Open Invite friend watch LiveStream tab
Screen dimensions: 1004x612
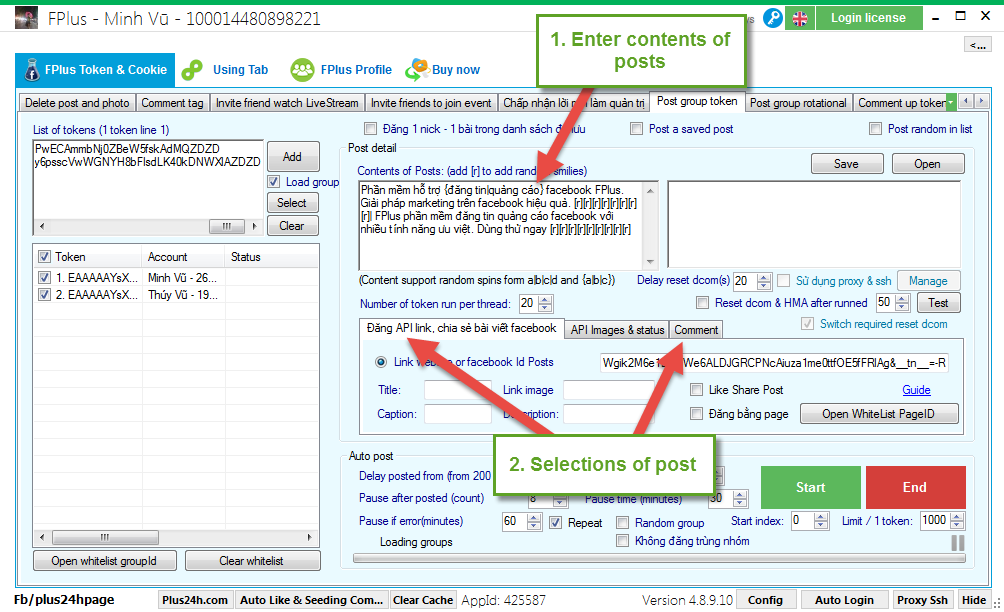tap(287, 103)
